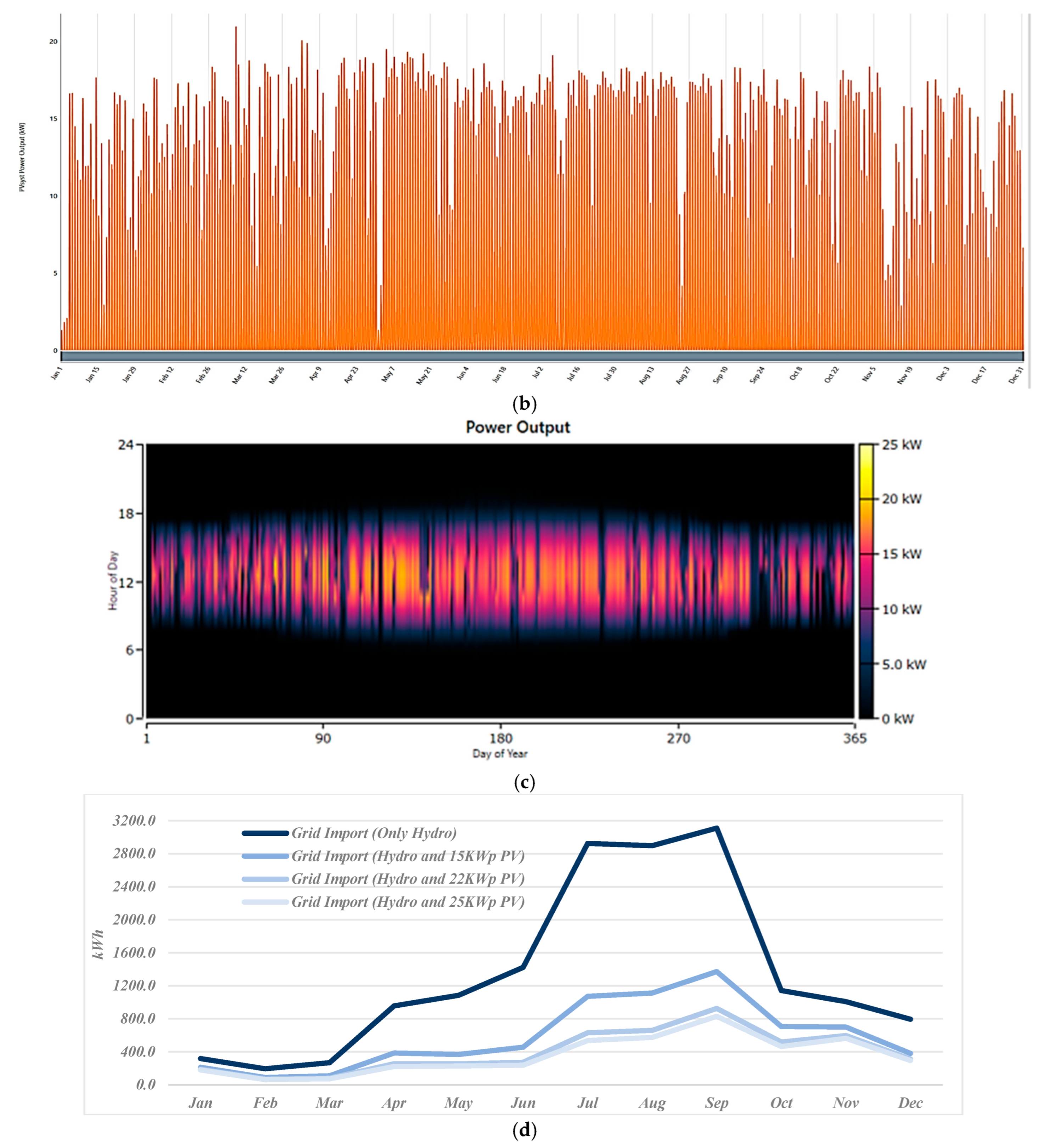The width and height of the screenshot is (1044, 1148).
Task: Click the Hour of Day axis title
Action: 113,580
